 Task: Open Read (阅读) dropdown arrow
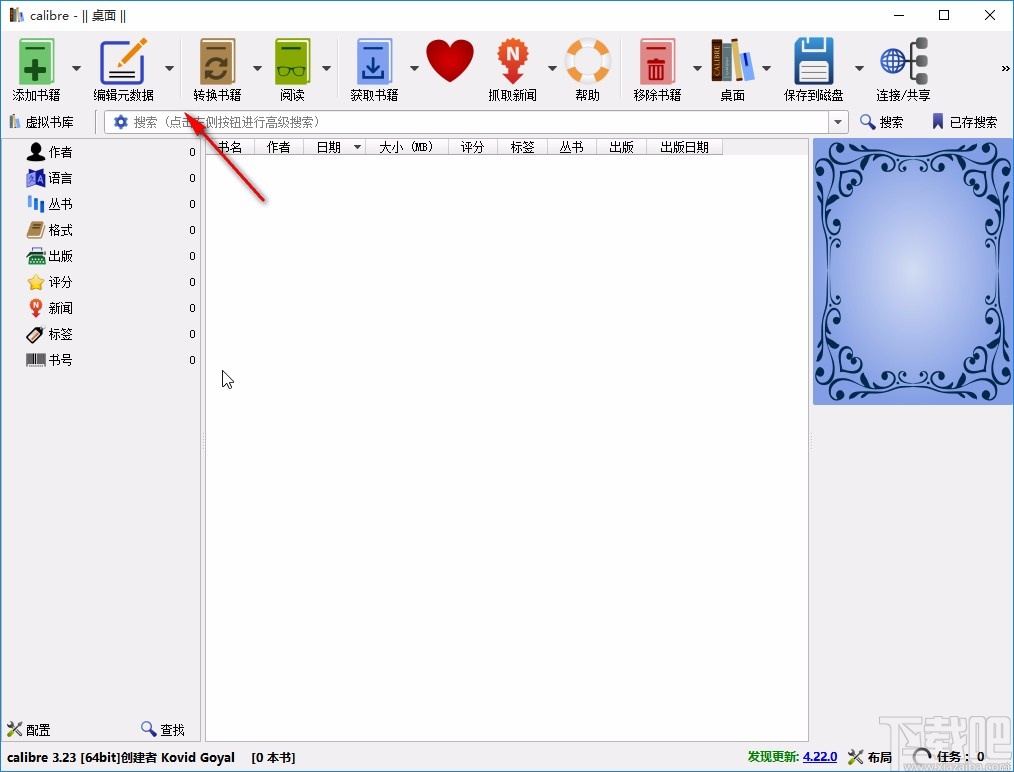327,68
